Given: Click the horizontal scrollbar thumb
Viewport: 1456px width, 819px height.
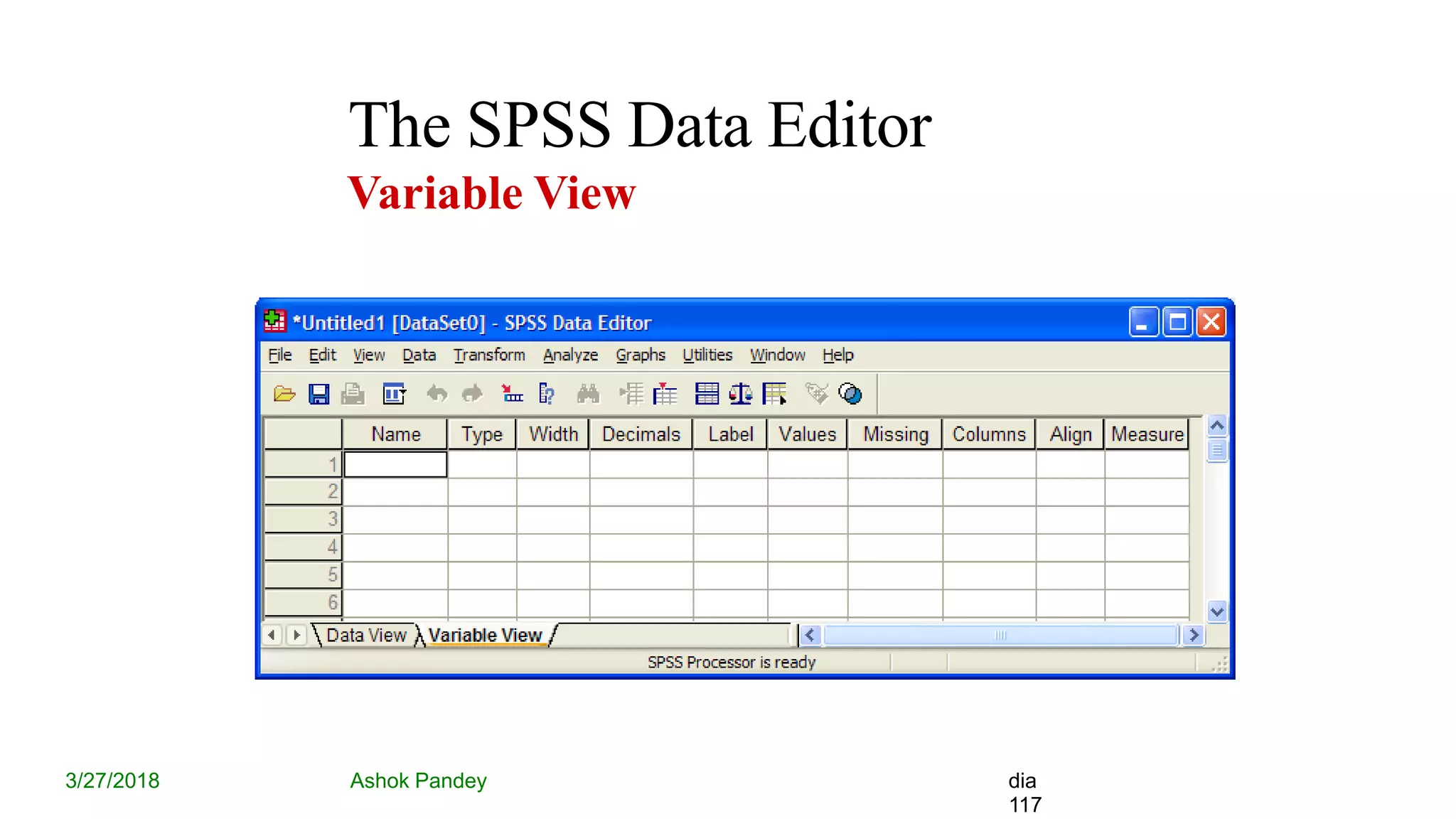Looking at the screenshot, I should pos(1000,635).
